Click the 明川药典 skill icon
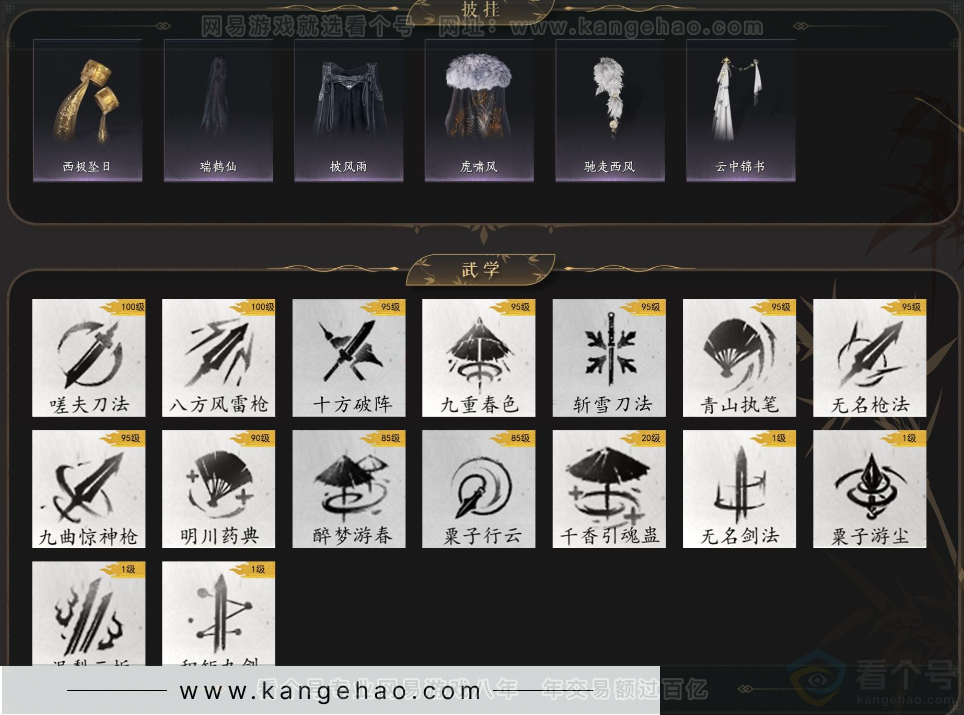 pos(218,489)
